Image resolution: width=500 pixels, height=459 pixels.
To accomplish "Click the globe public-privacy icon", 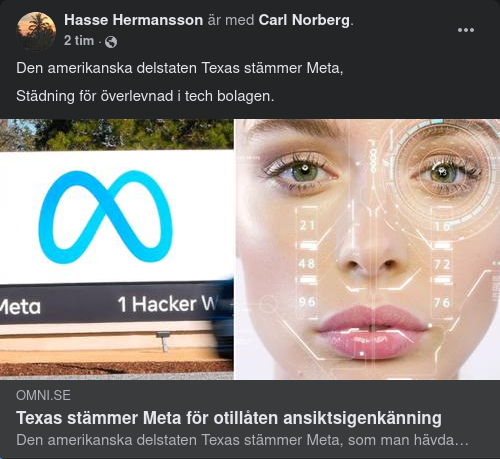I will (x=111, y=42).
